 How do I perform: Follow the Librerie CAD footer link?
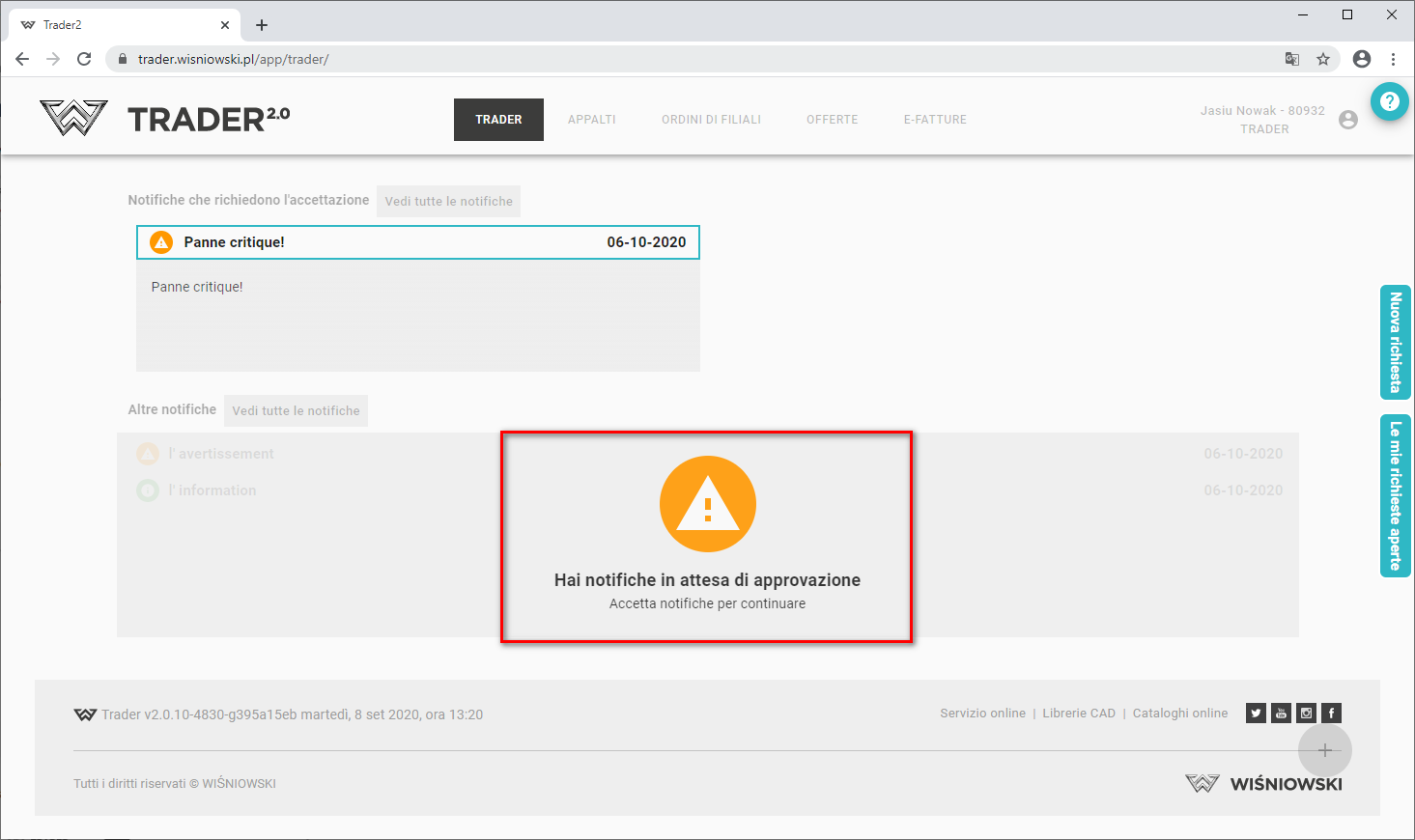1078,714
